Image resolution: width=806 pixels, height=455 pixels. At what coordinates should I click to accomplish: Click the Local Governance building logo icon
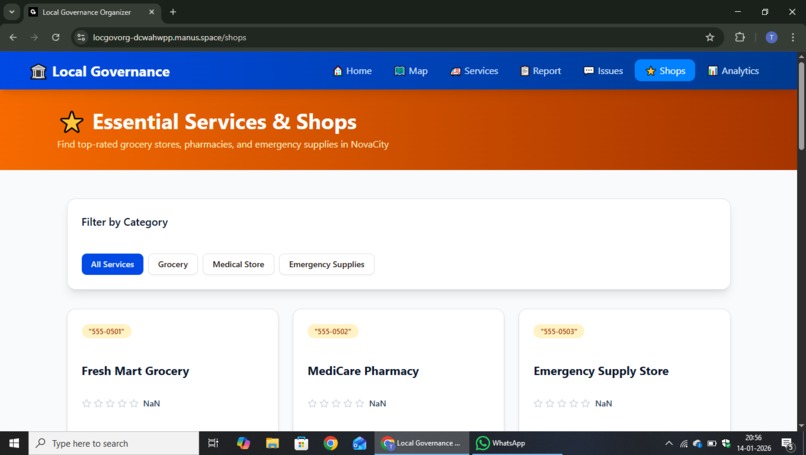click(x=38, y=71)
